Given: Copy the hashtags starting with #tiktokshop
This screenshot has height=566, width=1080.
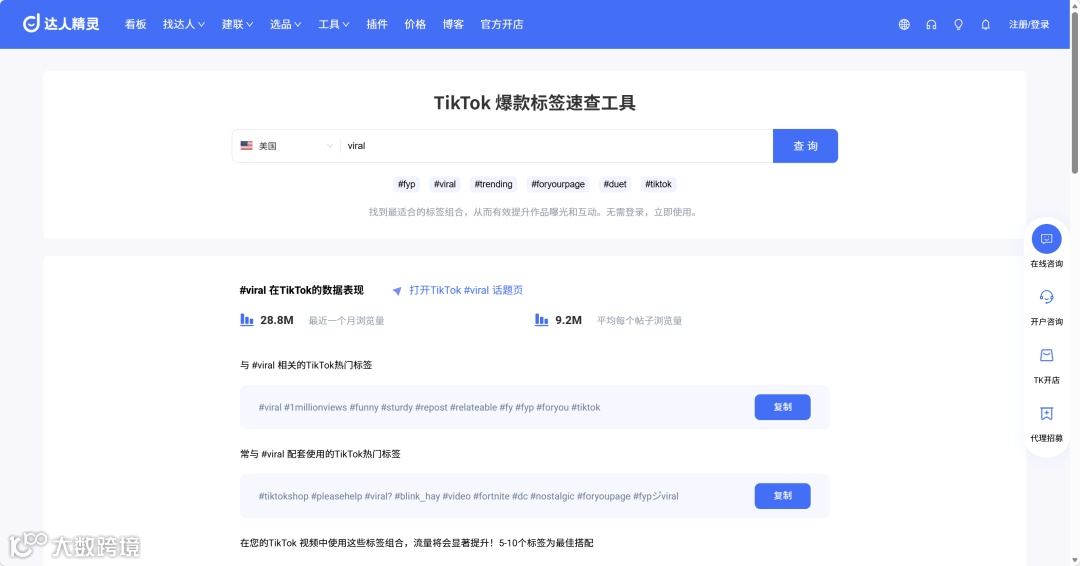Looking at the screenshot, I should 782,496.
